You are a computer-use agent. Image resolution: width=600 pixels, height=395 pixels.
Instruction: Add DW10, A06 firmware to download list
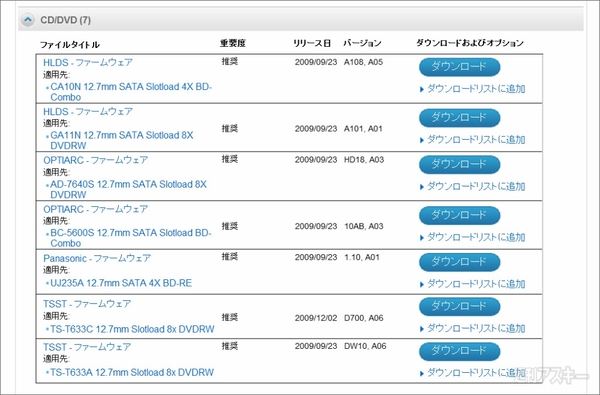coord(473,373)
